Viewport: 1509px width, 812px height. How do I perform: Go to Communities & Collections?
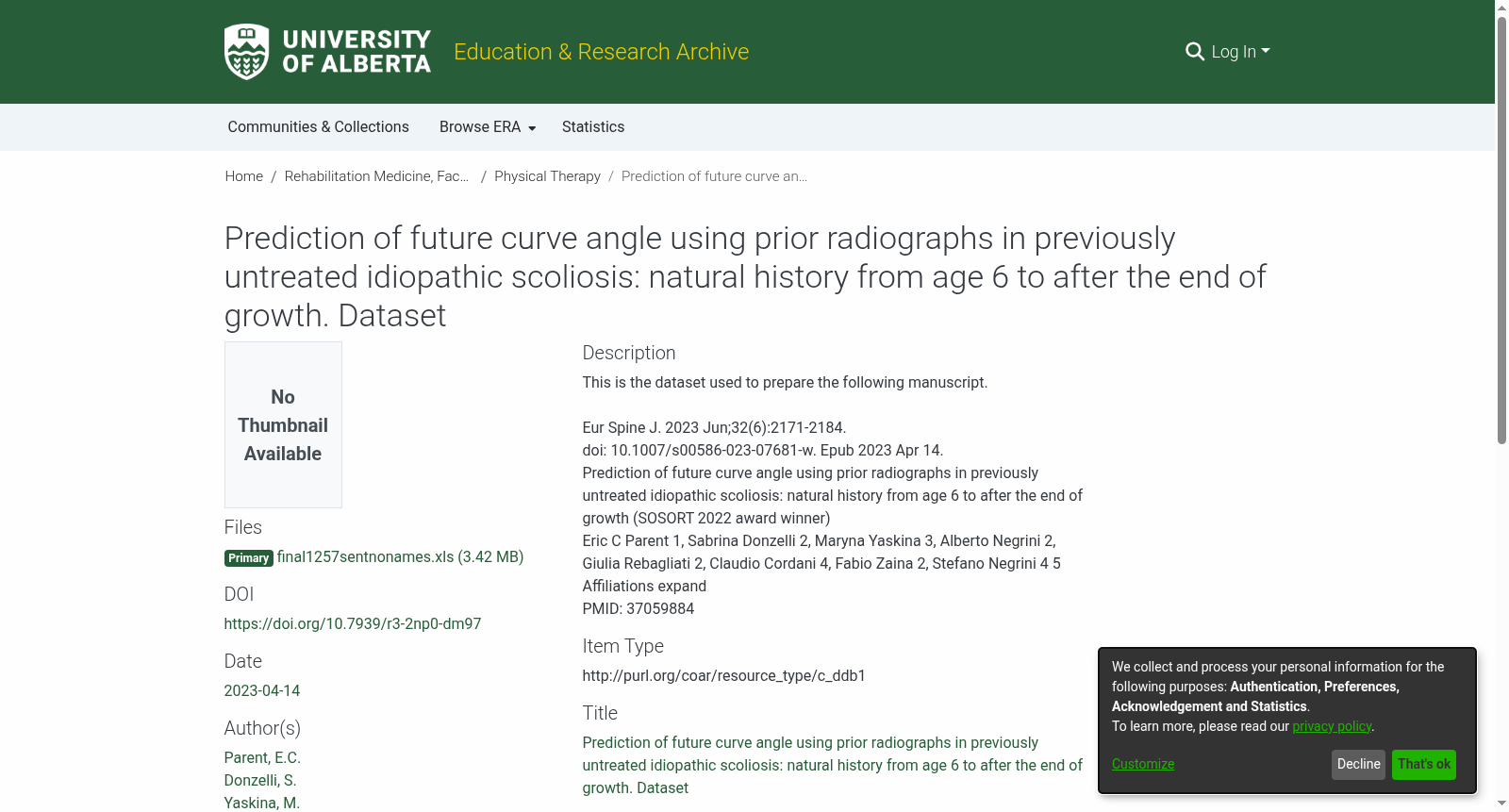point(318,127)
